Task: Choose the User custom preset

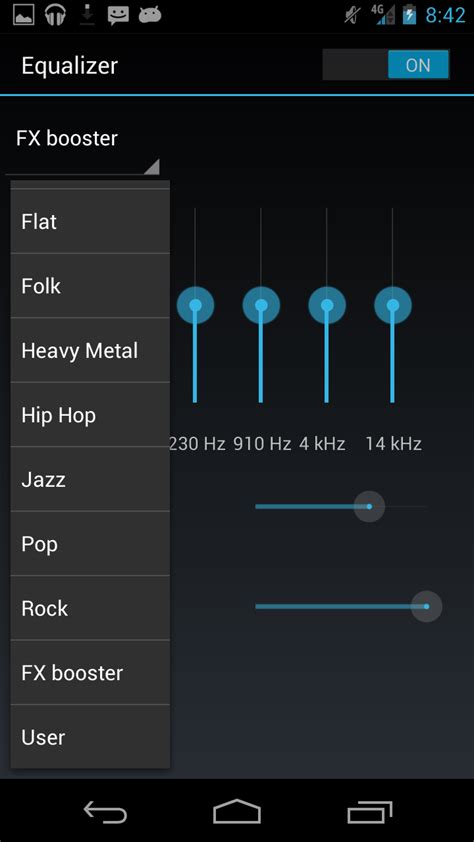Action: pos(90,737)
